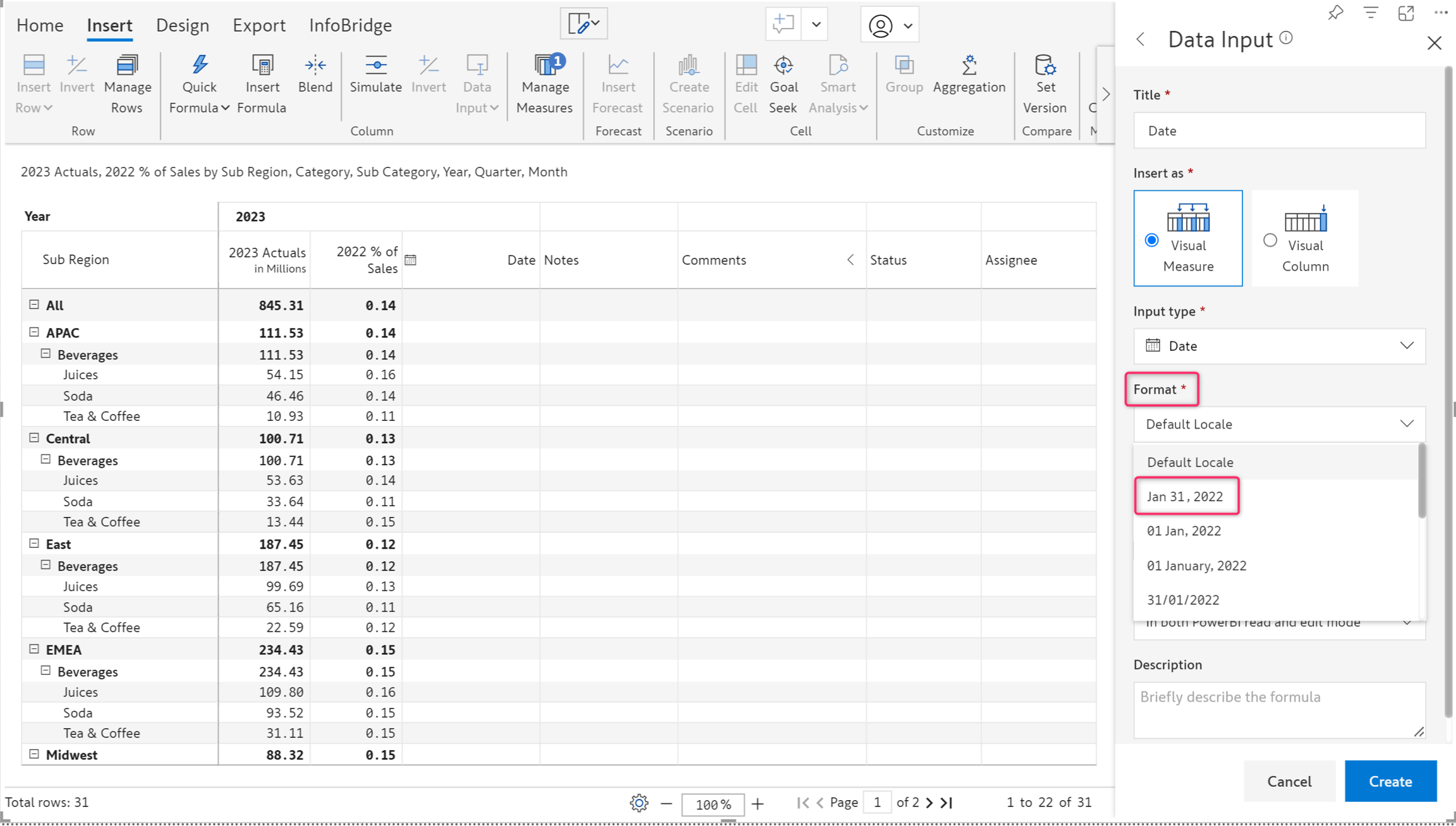
Task: Pin the Data Input panel
Action: click(x=1335, y=13)
